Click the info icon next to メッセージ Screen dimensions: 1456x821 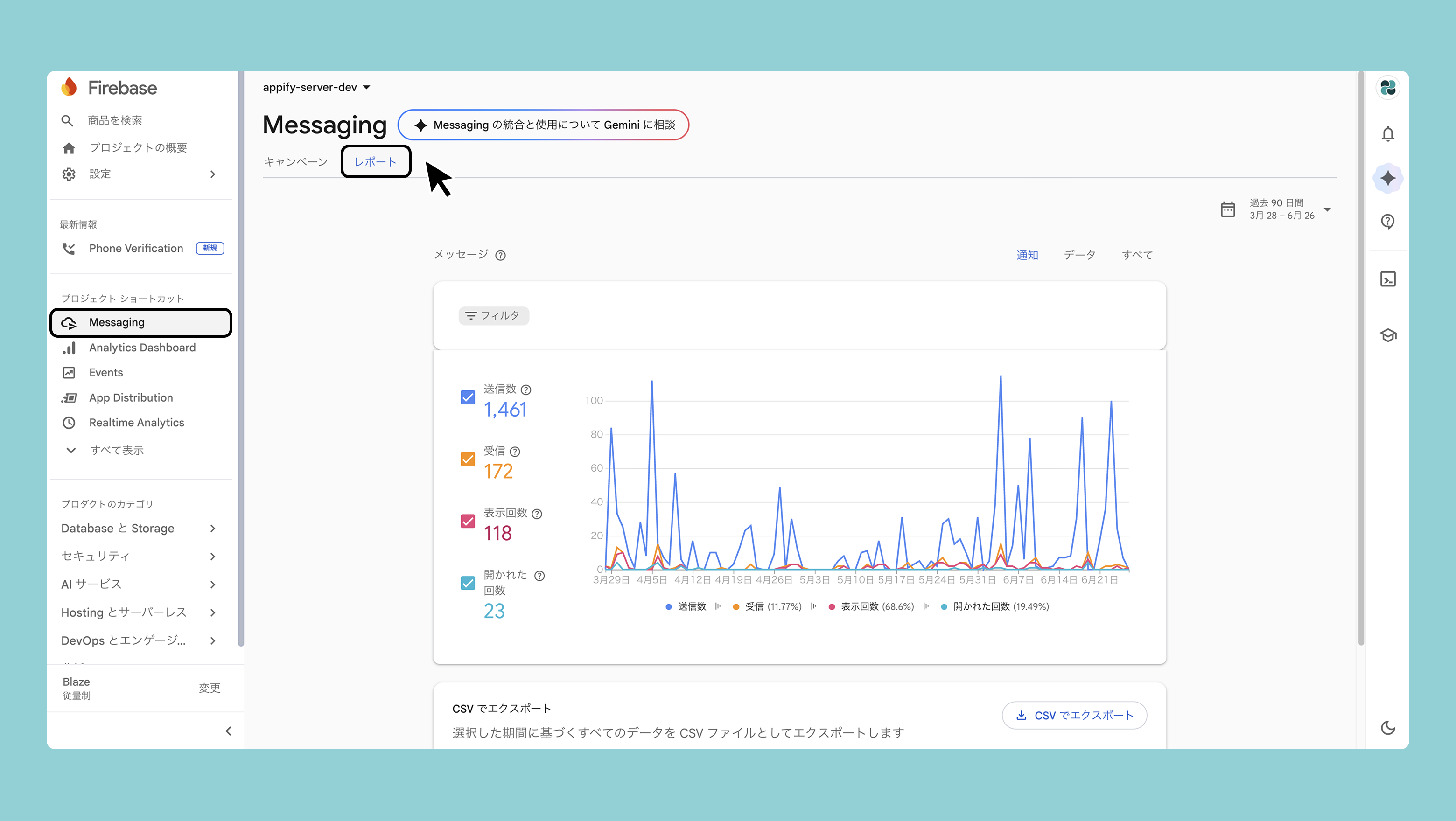tap(500, 256)
